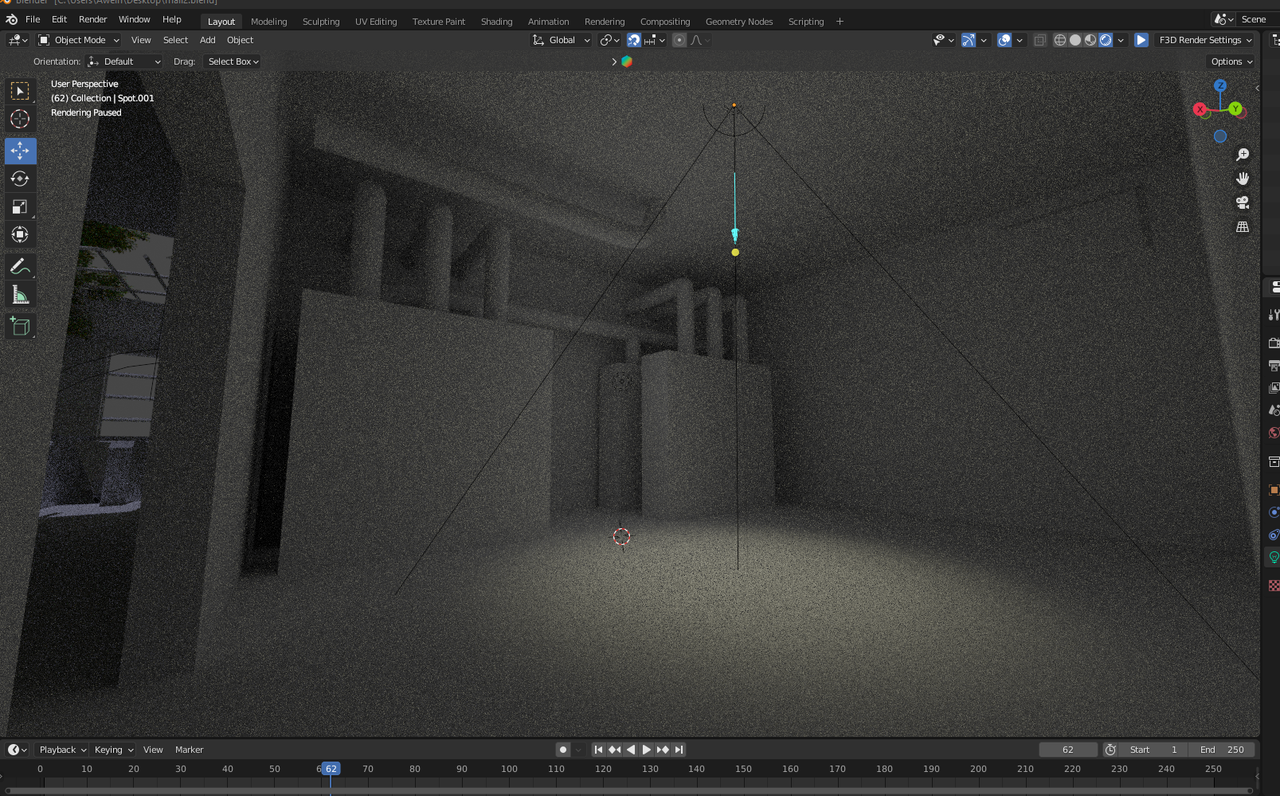The width and height of the screenshot is (1280, 796).
Task: Select the Annotate tool
Action: (20, 267)
